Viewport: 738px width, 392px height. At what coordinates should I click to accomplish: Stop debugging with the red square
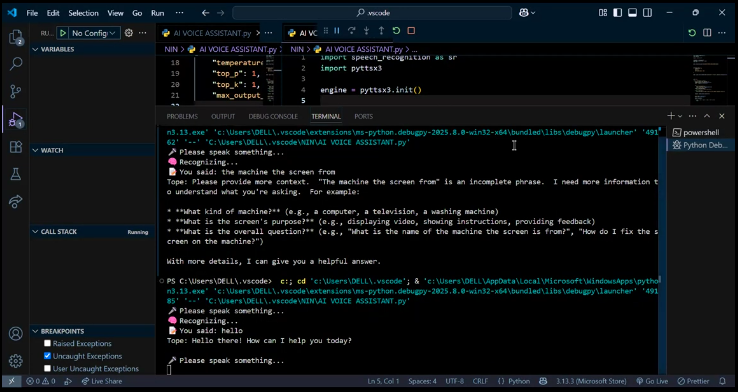411,31
